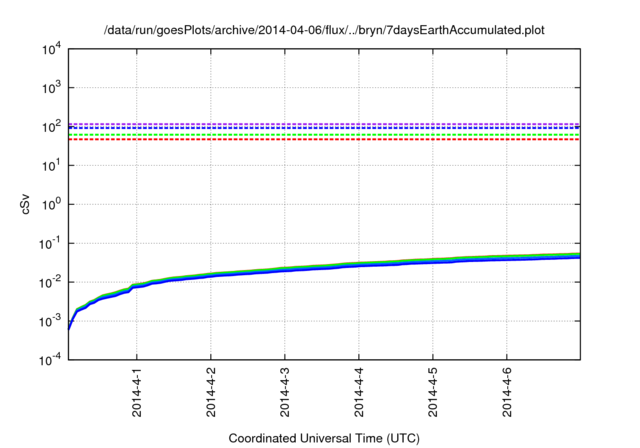Viewport: 640px width, 448px height.
Task: Click the 10^3 y-axis tick label
Action: click(x=51, y=88)
